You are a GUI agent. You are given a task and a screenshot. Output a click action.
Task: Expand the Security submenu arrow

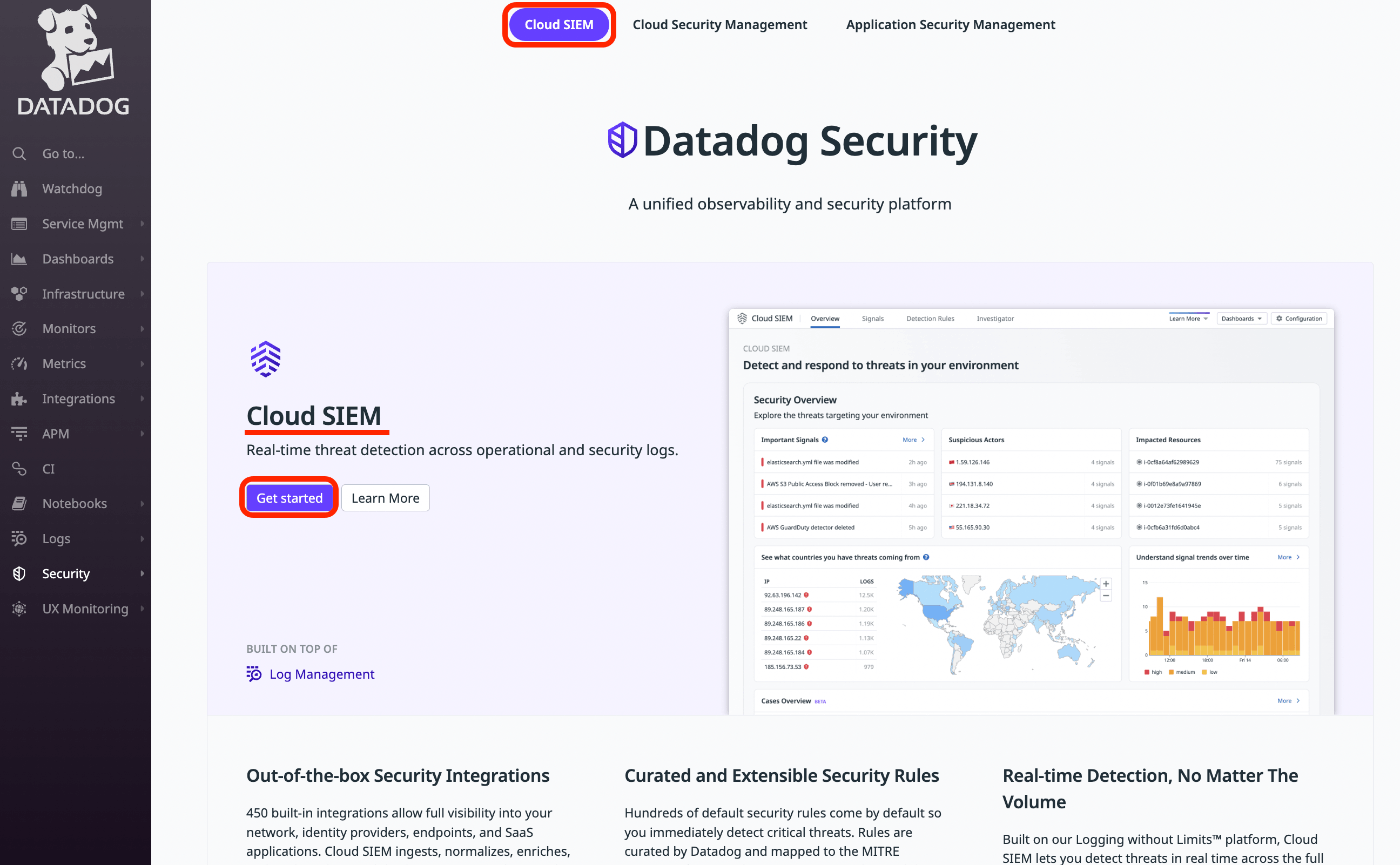point(143,574)
